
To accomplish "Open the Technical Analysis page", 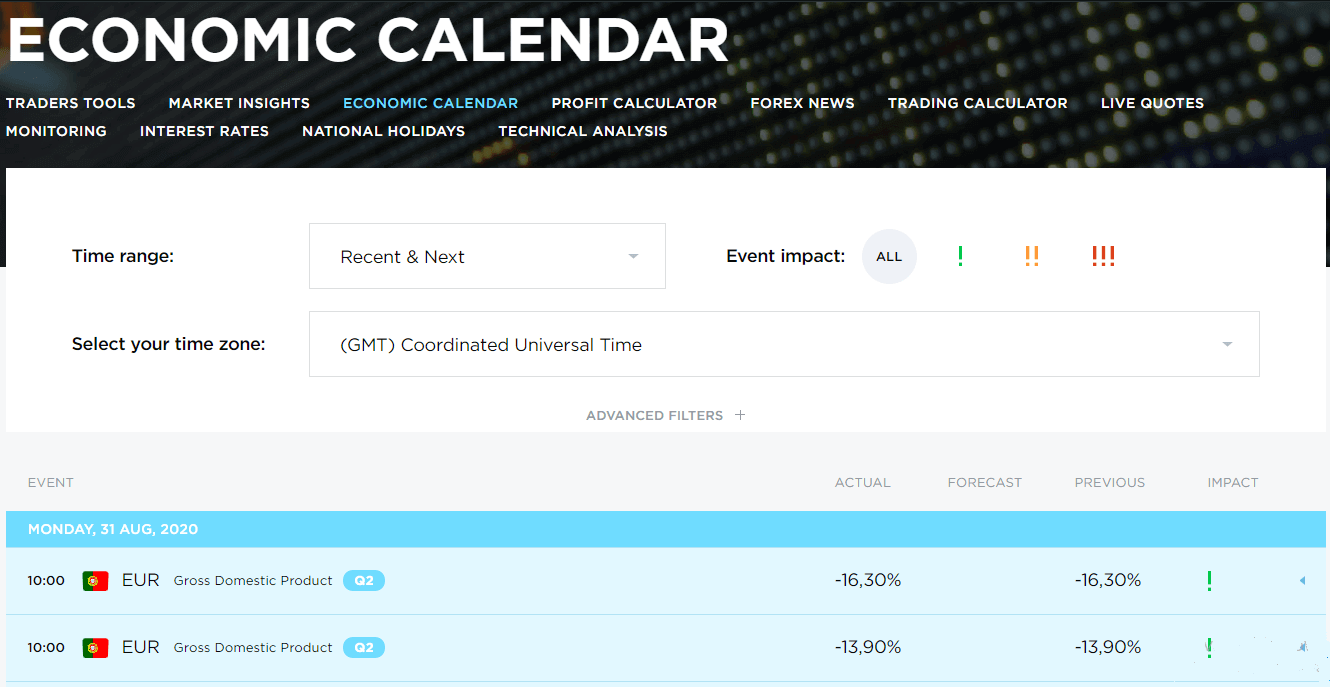I will click(x=583, y=131).
